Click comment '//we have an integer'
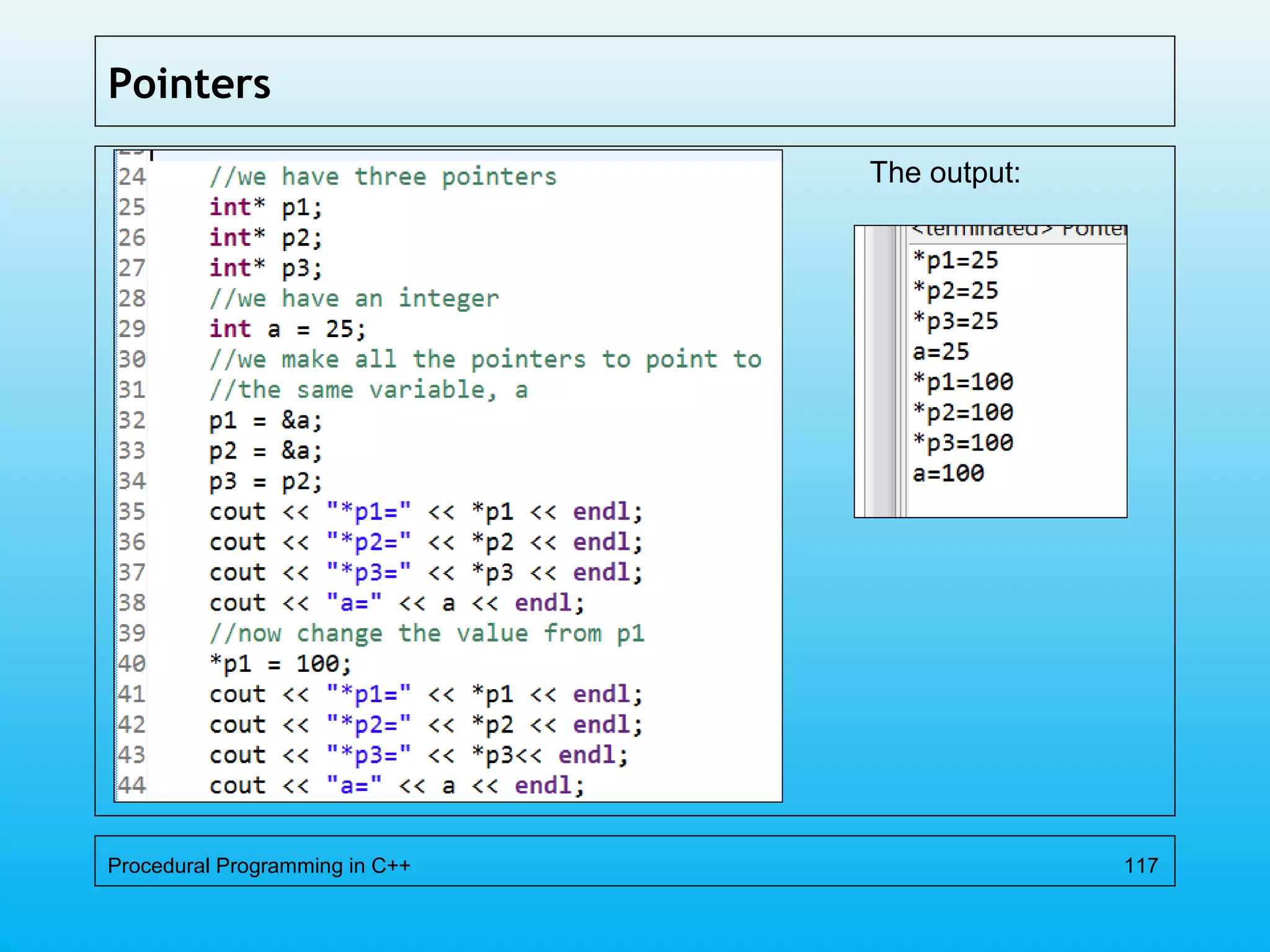The width and height of the screenshot is (1270, 952). coord(353,298)
